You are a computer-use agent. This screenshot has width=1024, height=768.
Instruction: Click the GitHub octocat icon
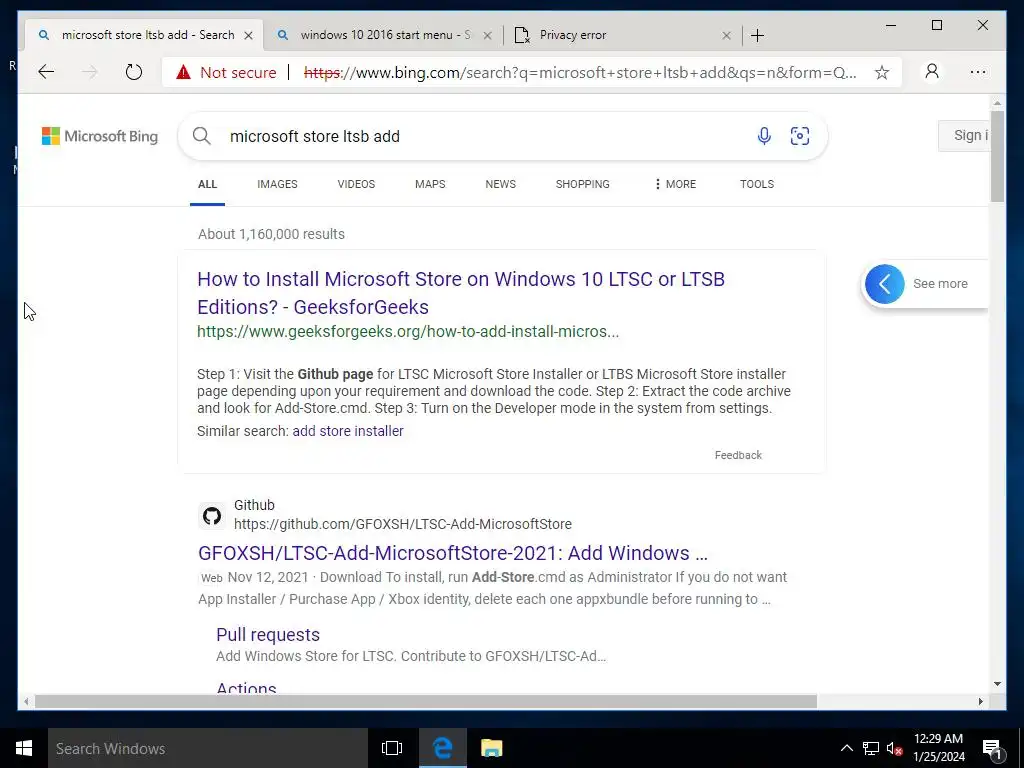212,517
